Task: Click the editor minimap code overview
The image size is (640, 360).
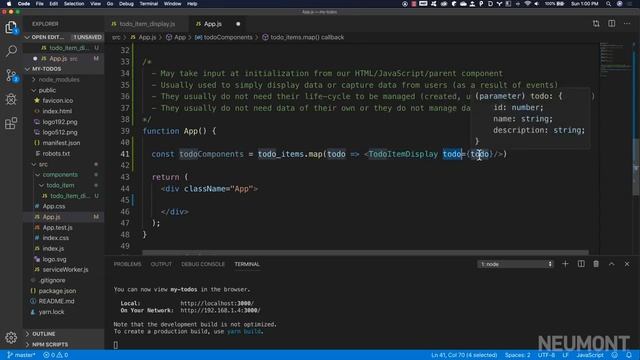Action: pyautogui.click(x=616, y=59)
